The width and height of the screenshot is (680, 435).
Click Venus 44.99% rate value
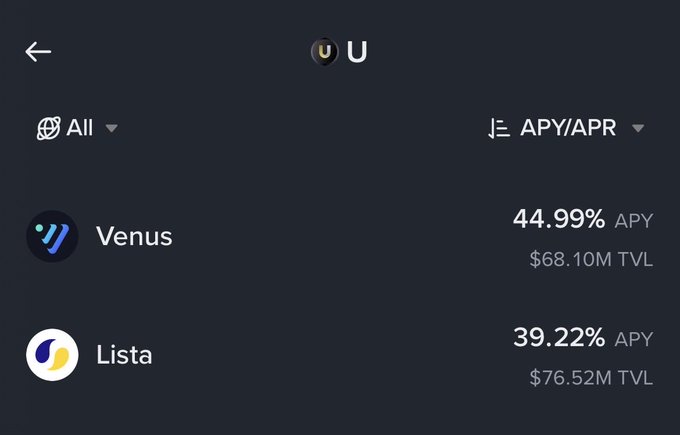(x=559, y=218)
